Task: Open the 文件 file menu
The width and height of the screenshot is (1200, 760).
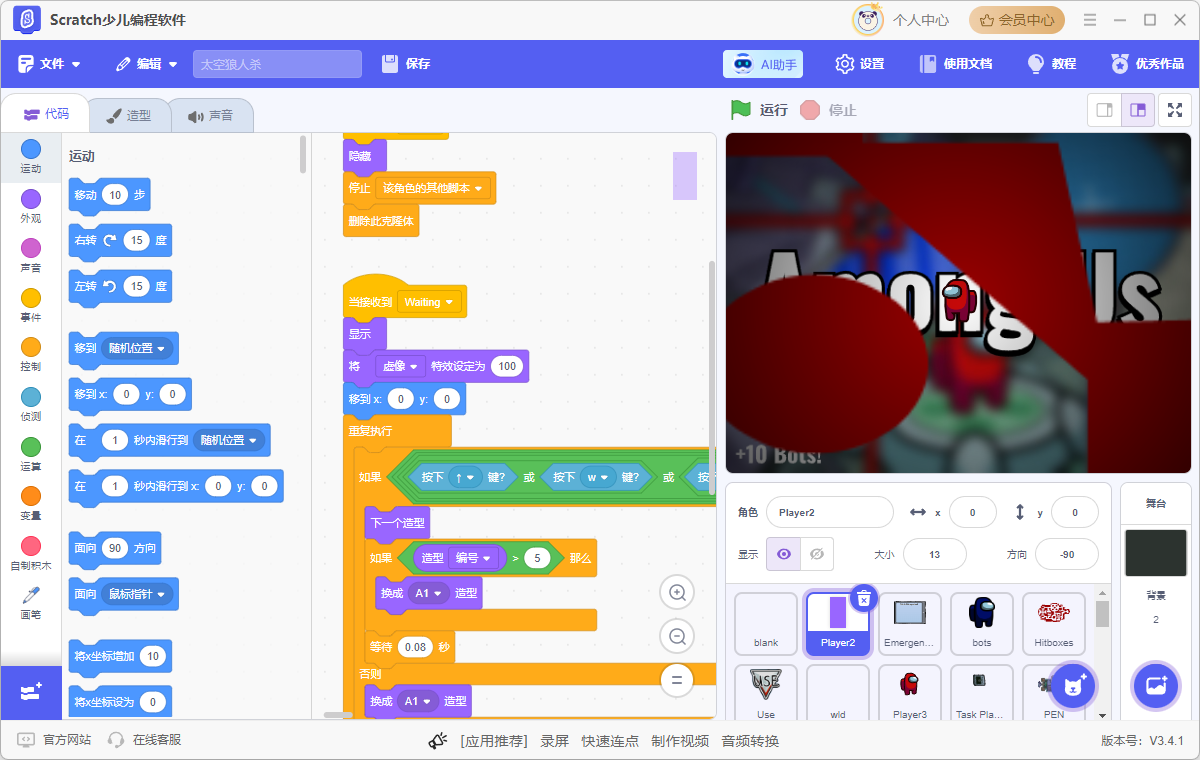Action: click(x=49, y=64)
